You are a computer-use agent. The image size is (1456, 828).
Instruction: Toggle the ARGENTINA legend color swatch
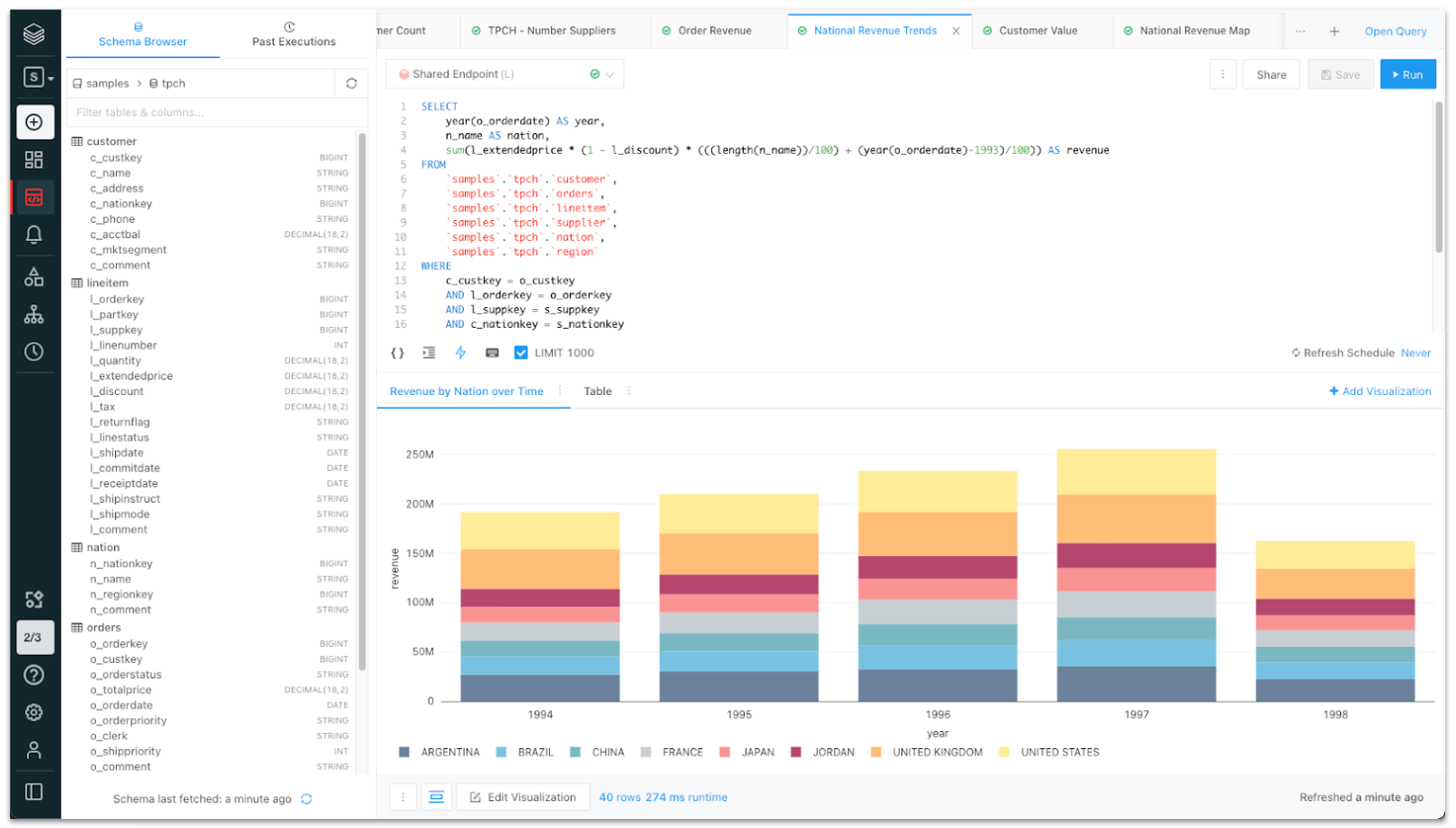tap(404, 752)
